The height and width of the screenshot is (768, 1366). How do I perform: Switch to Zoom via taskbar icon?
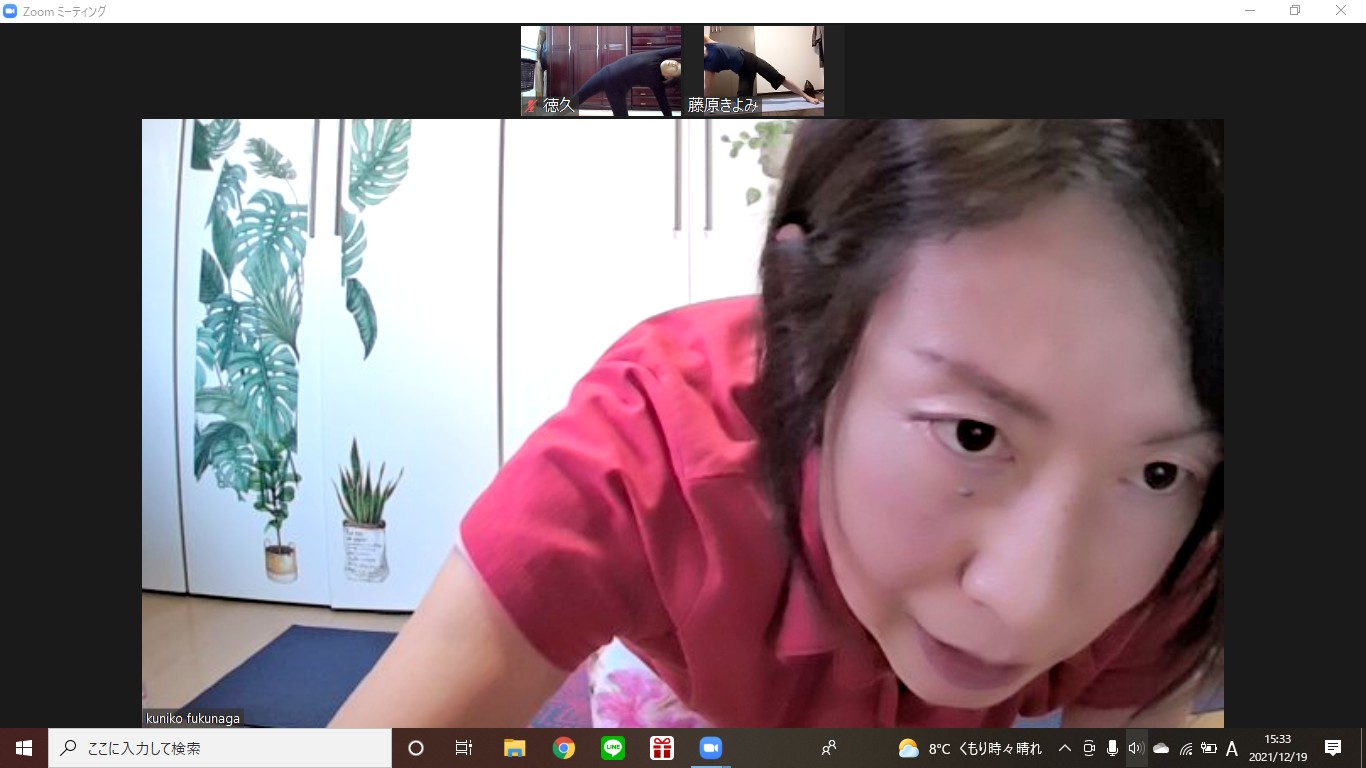(x=711, y=748)
